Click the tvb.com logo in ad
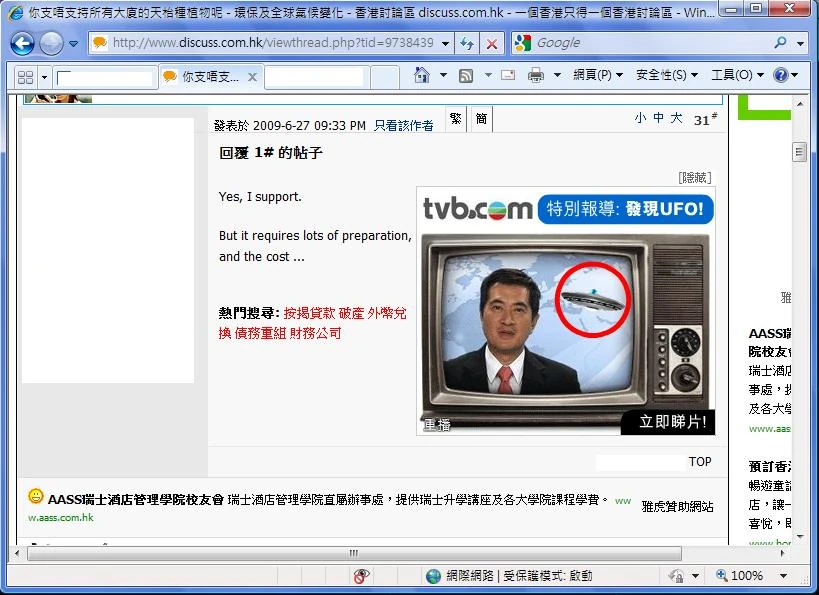Image resolution: width=819 pixels, height=595 pixels. pyautogui.click(x=477, y=209)
